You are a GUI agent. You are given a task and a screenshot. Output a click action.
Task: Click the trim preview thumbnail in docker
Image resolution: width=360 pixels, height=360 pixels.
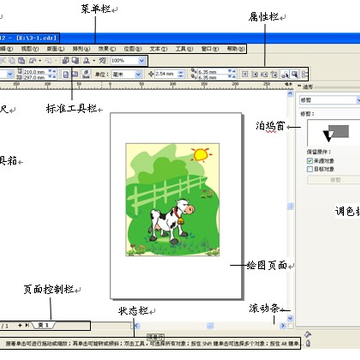[x=333, y=132]
